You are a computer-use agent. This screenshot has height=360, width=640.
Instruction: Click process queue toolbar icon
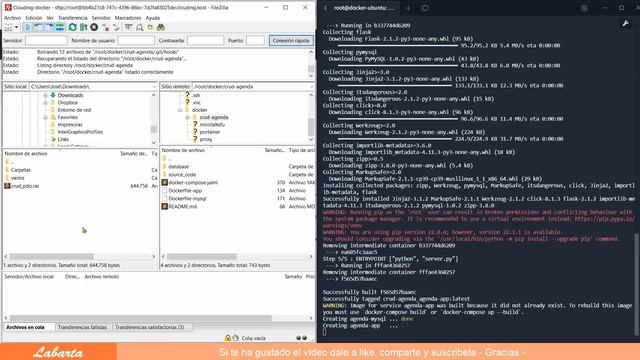(84, 27)
